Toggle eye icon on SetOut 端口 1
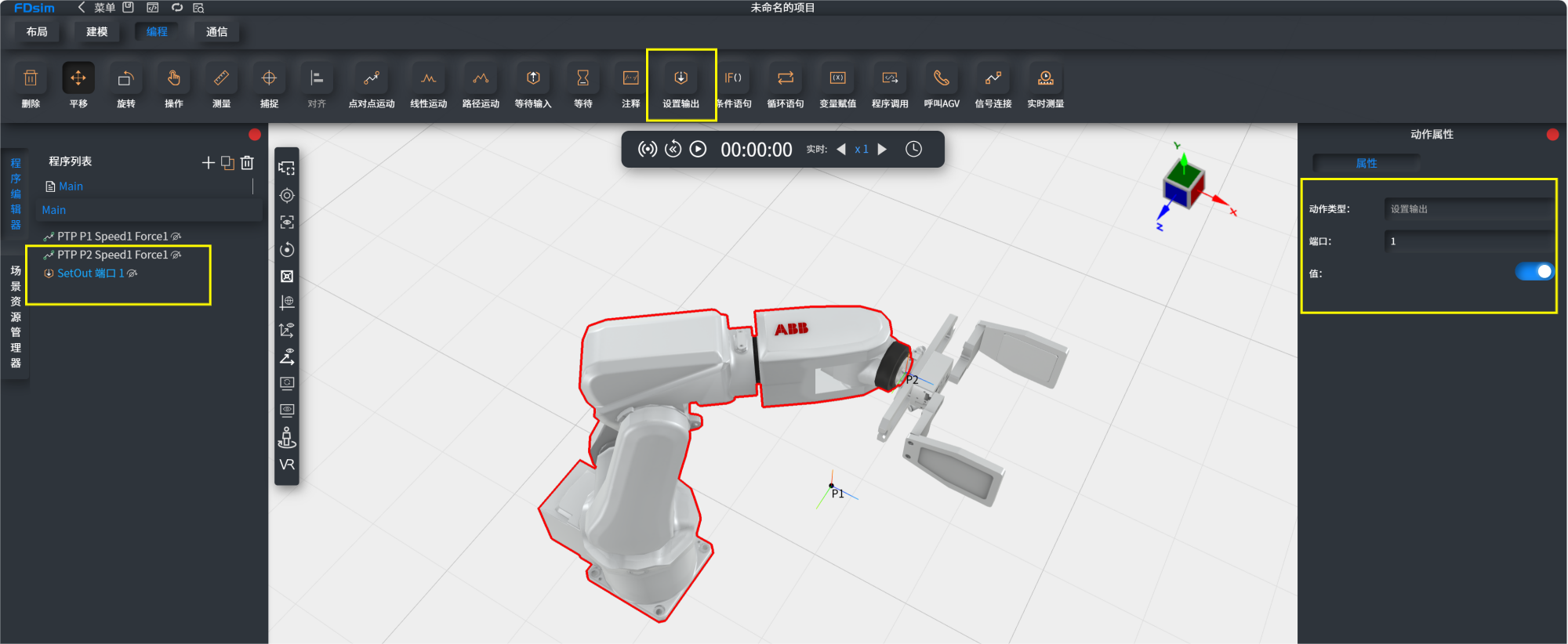The width and height of the screenshot is (1568, 644). click(x=132, y=273)
